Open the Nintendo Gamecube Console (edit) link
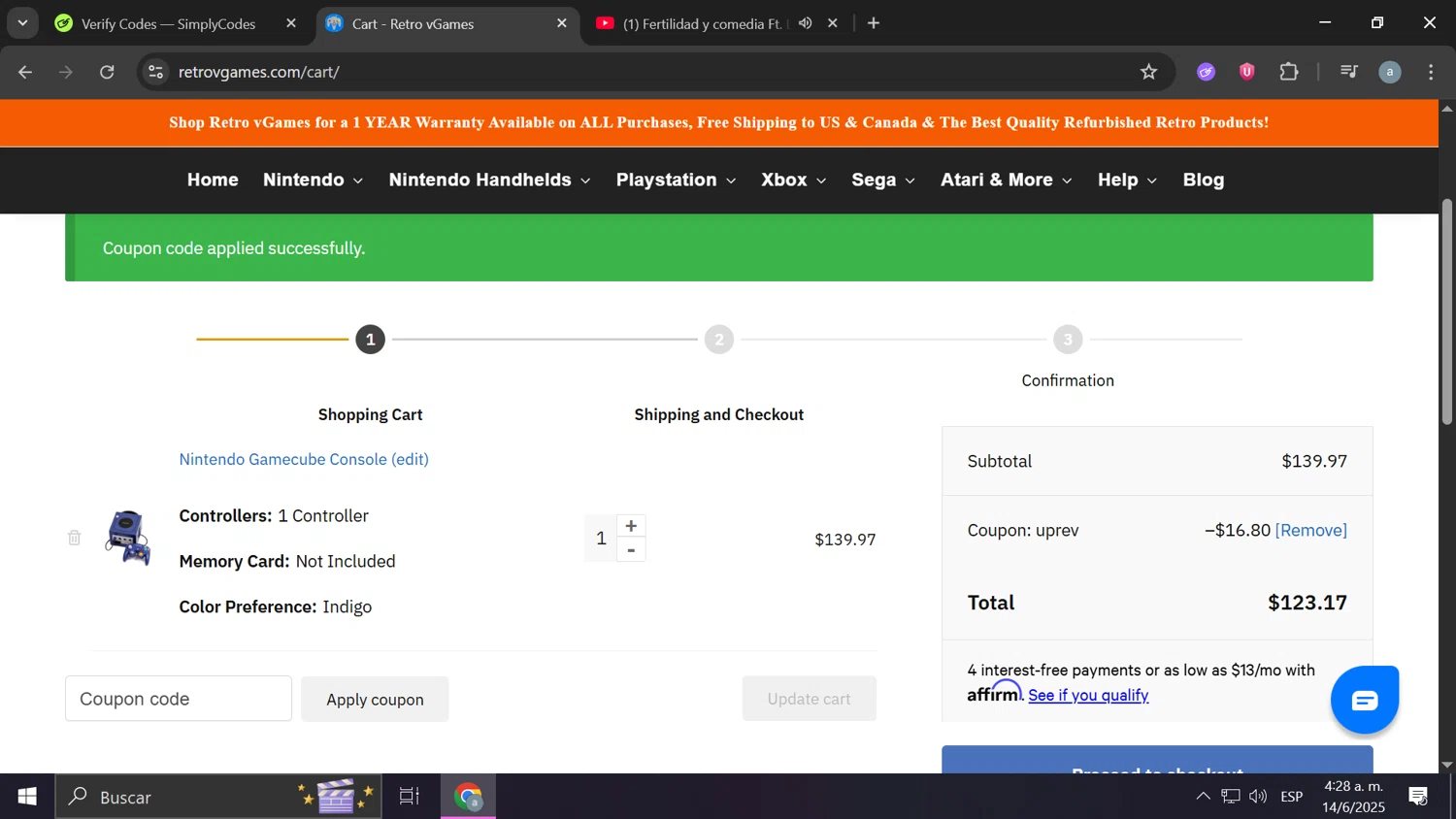Viewport: 1456px width, 819px height. 304,459
